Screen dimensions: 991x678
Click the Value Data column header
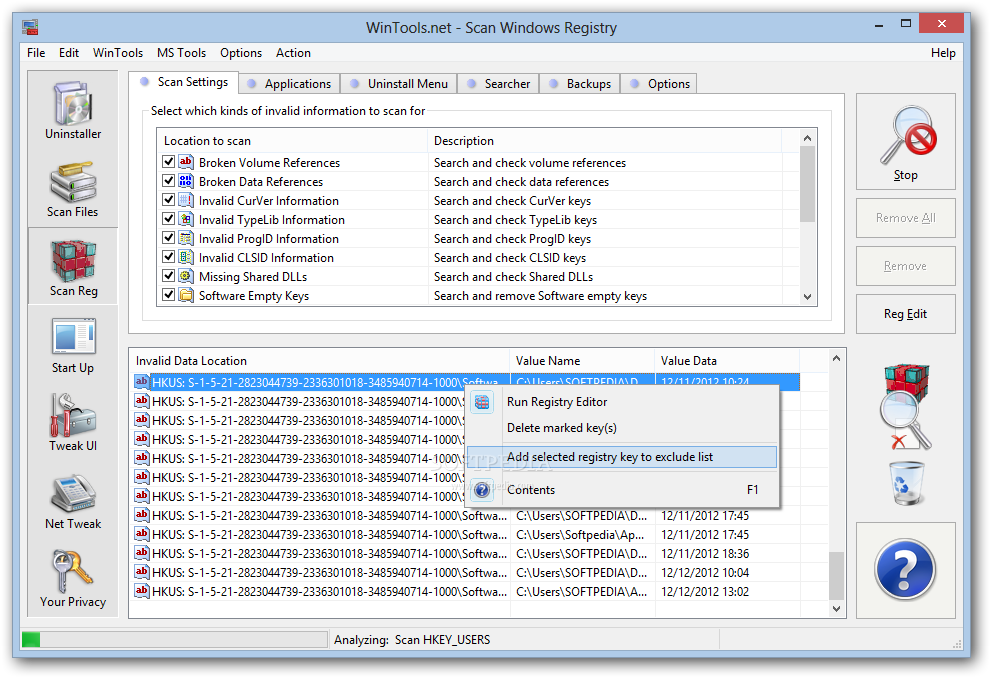727,361
